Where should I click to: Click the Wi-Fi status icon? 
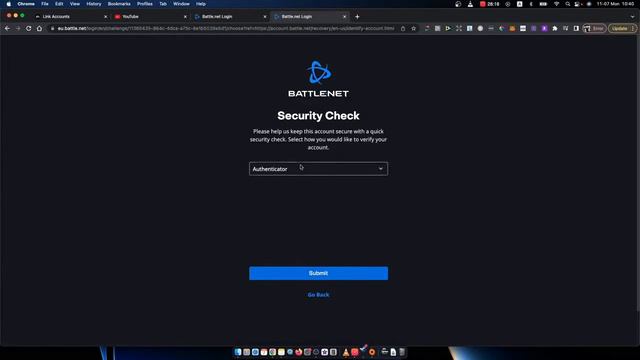[556, 4]
